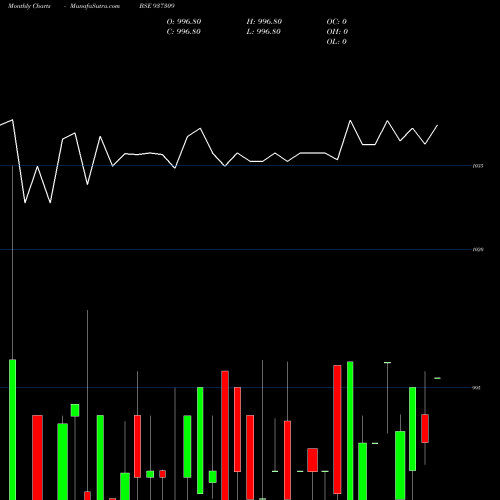
Task: Click the 'OC: 0' reading
Action: pyautogui.click(x=336, y=22)
